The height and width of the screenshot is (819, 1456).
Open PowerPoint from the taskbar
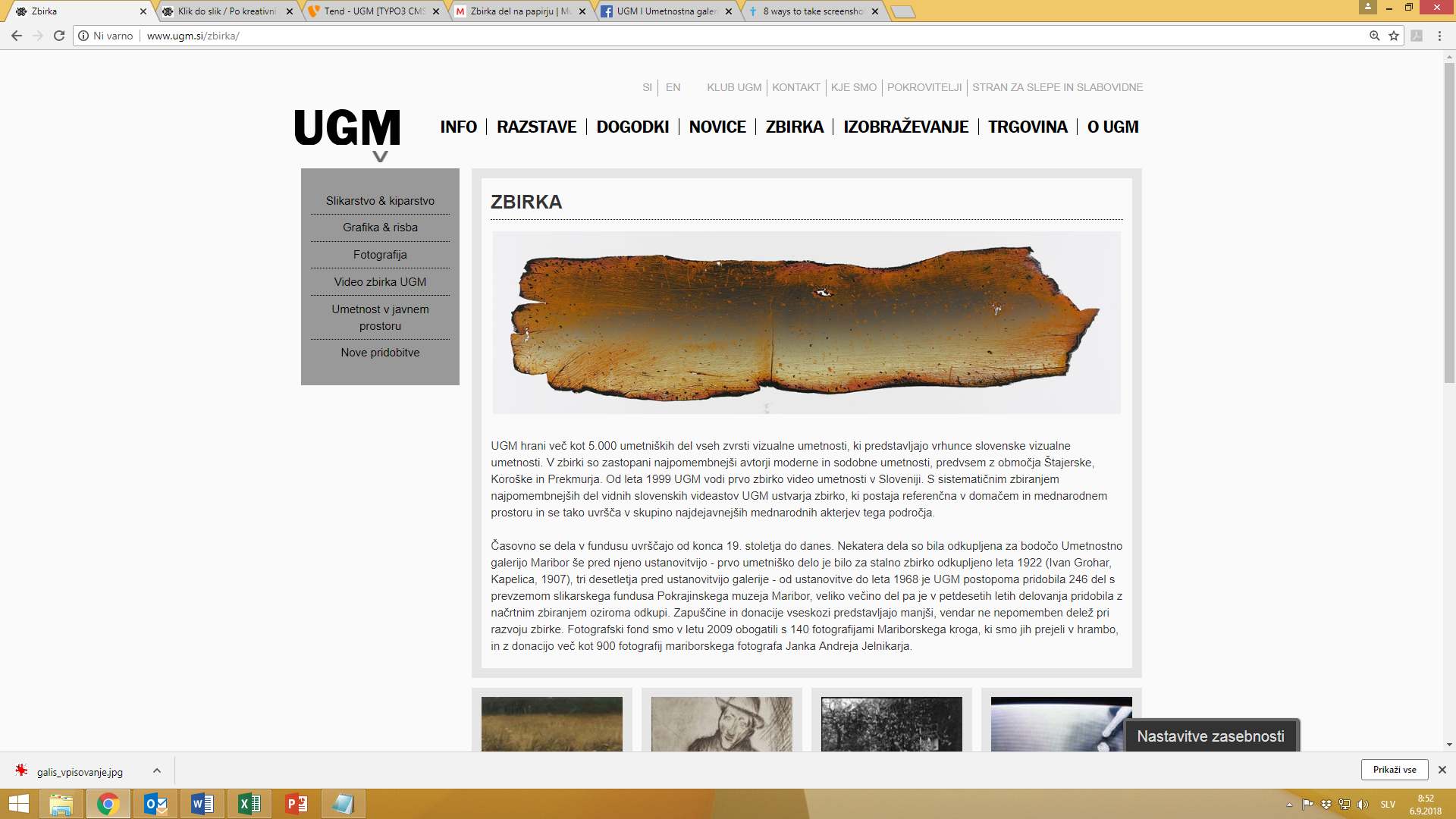[x=297, y=804]
